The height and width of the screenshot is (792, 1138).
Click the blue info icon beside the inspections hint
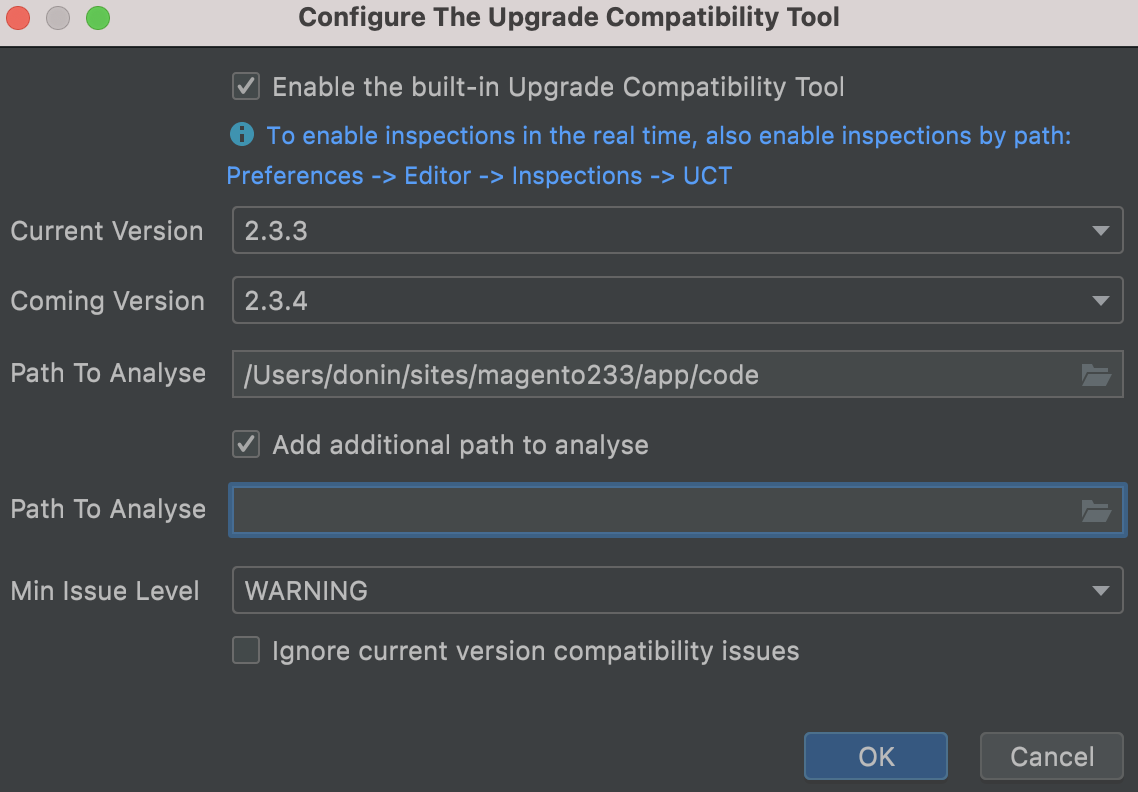[241, 134]
